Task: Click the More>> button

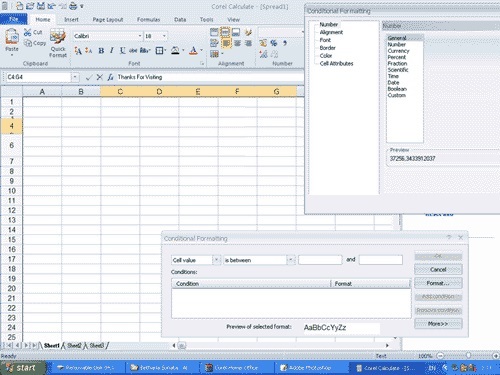Action: 438,324
